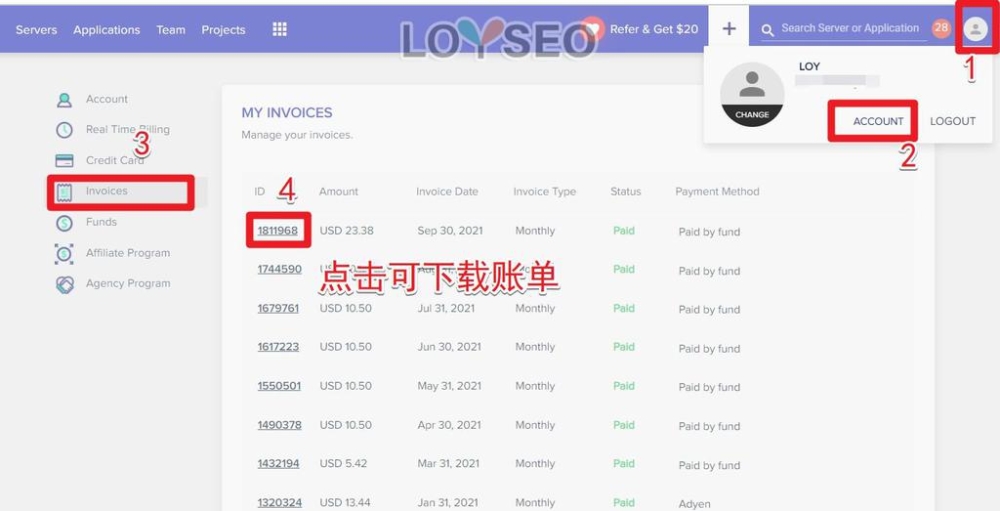Click LOGOUT in profile popup
Screen dimensions: 1000x511
953,121
